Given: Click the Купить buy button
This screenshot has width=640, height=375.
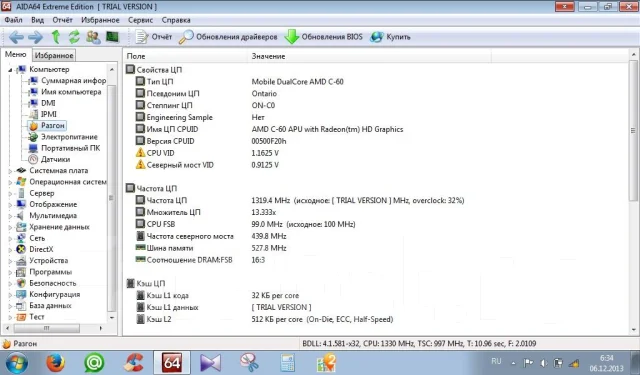Looking at the screenshot, I should tap(390, 37).
